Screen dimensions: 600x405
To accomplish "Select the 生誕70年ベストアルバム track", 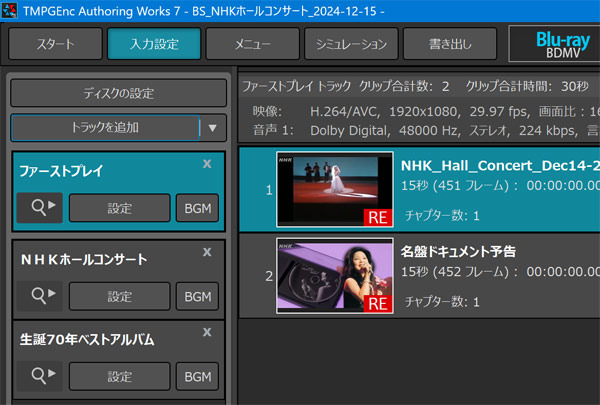I will [119, 360].
